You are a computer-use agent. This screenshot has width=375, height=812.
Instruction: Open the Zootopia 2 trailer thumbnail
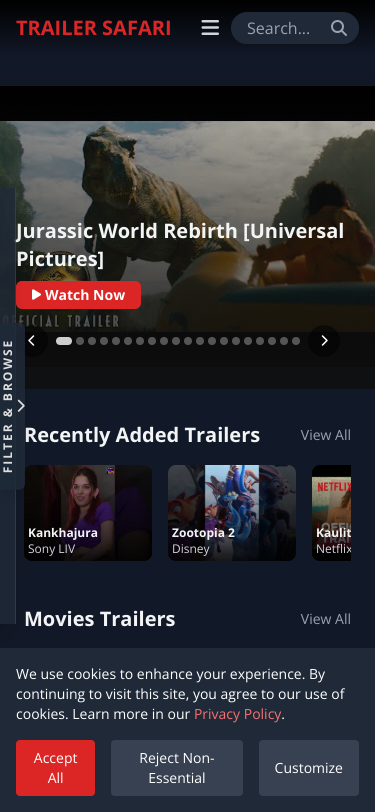[x=232, y=513]
